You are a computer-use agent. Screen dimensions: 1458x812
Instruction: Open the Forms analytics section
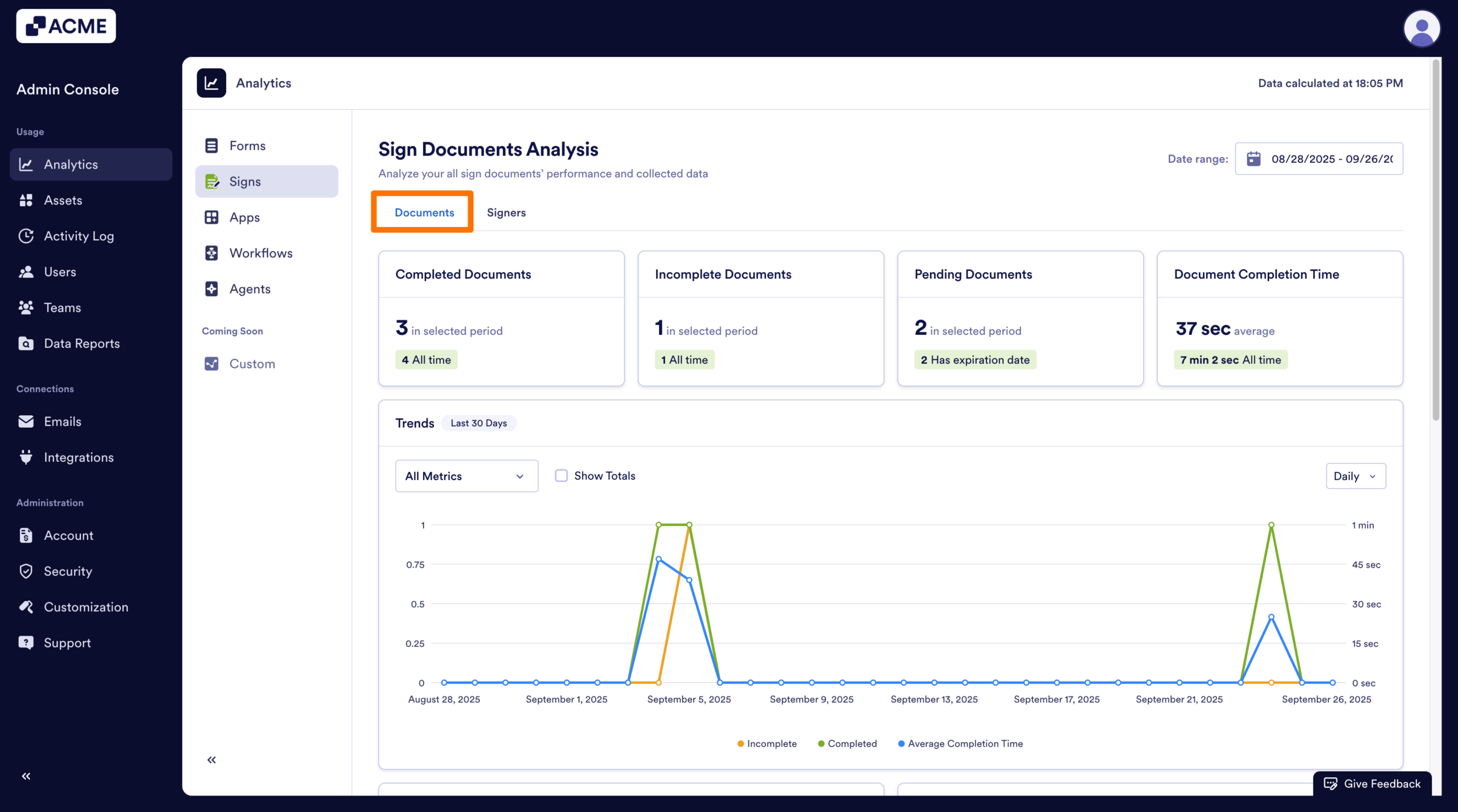(x=247, y=146)
